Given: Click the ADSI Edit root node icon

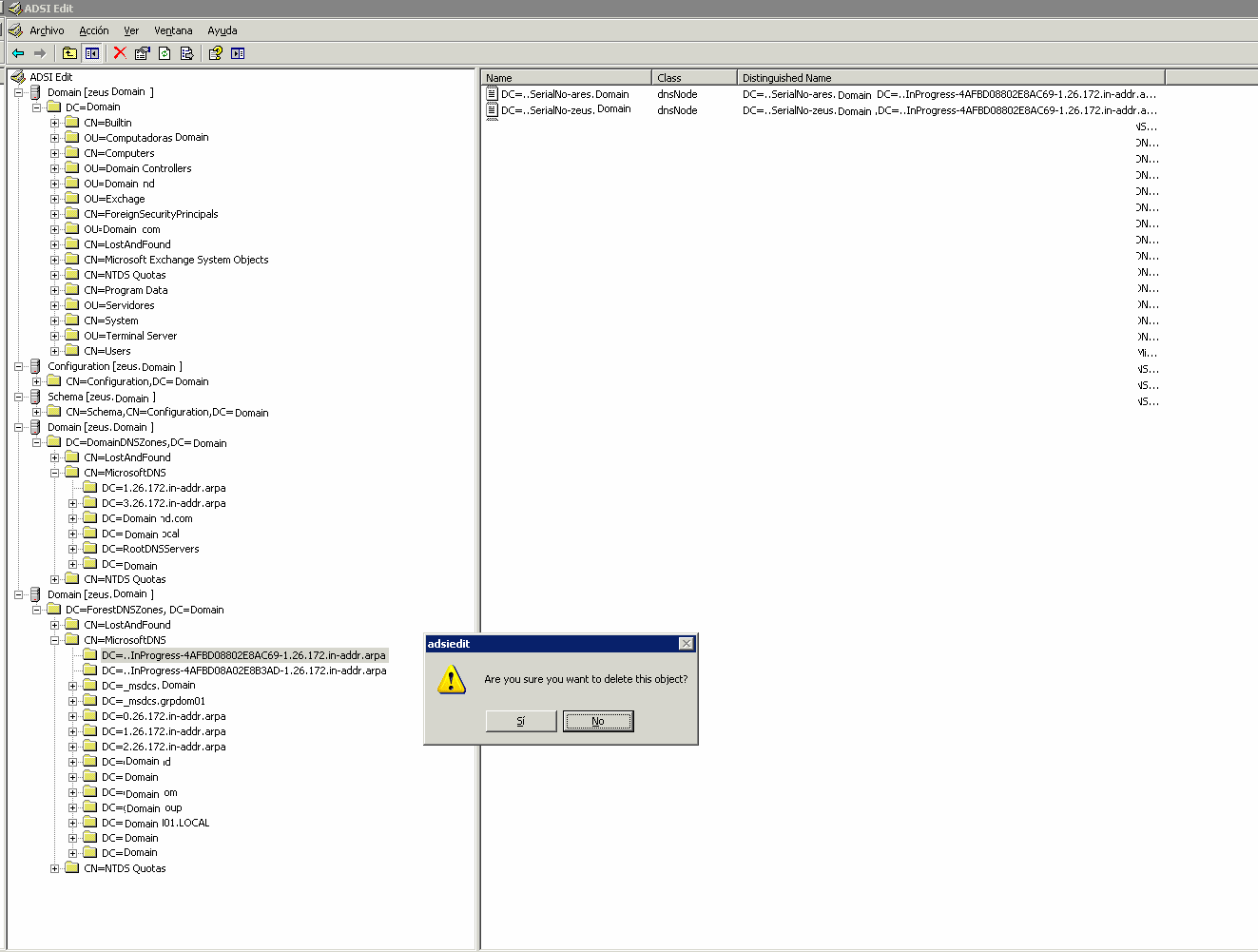Looking at the screenshot, I should pos(18,77).
